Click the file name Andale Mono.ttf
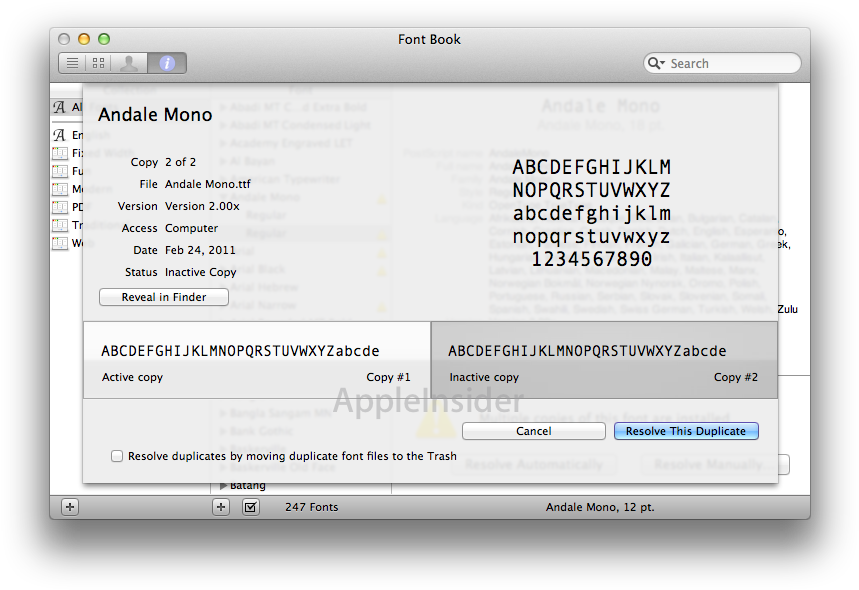Viewport: 859px width, 590px height. 208,184
